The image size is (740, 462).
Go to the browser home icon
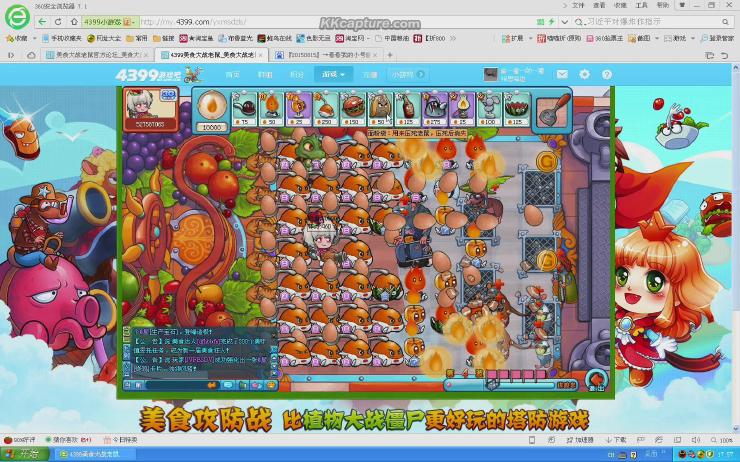pos(74,22)
